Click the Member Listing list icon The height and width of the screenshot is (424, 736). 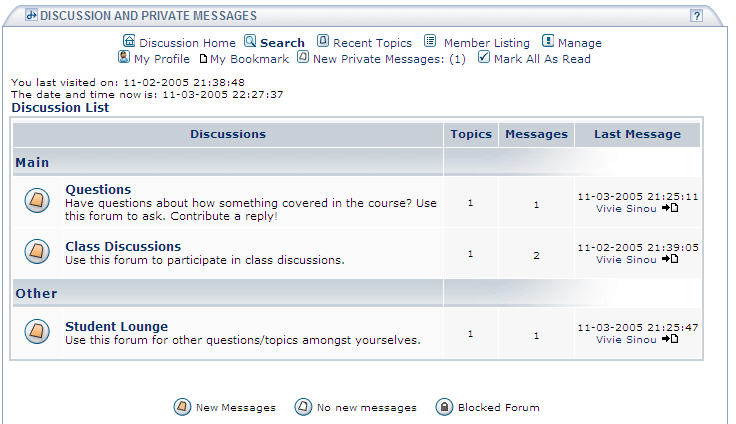pos(430,41)
